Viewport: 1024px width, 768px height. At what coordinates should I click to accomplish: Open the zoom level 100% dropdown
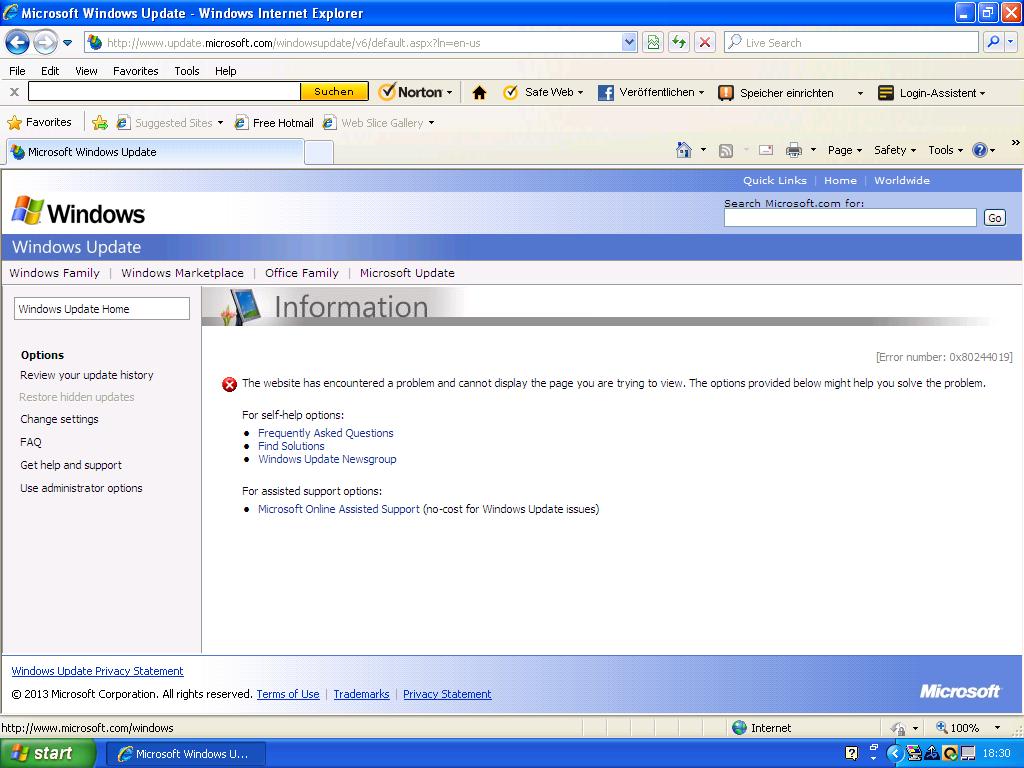click(x=997, y=728)
